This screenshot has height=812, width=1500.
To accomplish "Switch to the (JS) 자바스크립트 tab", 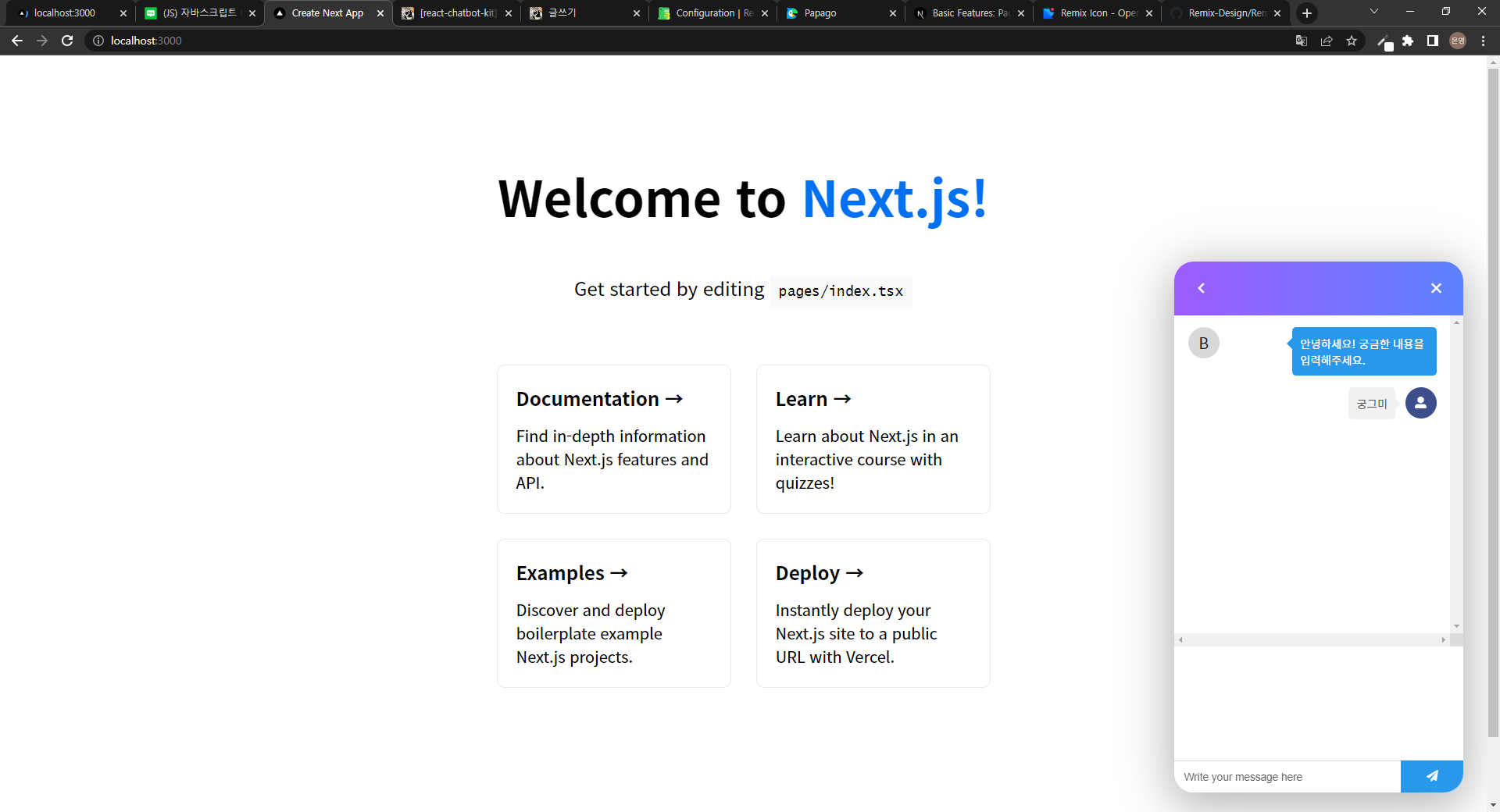I will pos(200,13).
